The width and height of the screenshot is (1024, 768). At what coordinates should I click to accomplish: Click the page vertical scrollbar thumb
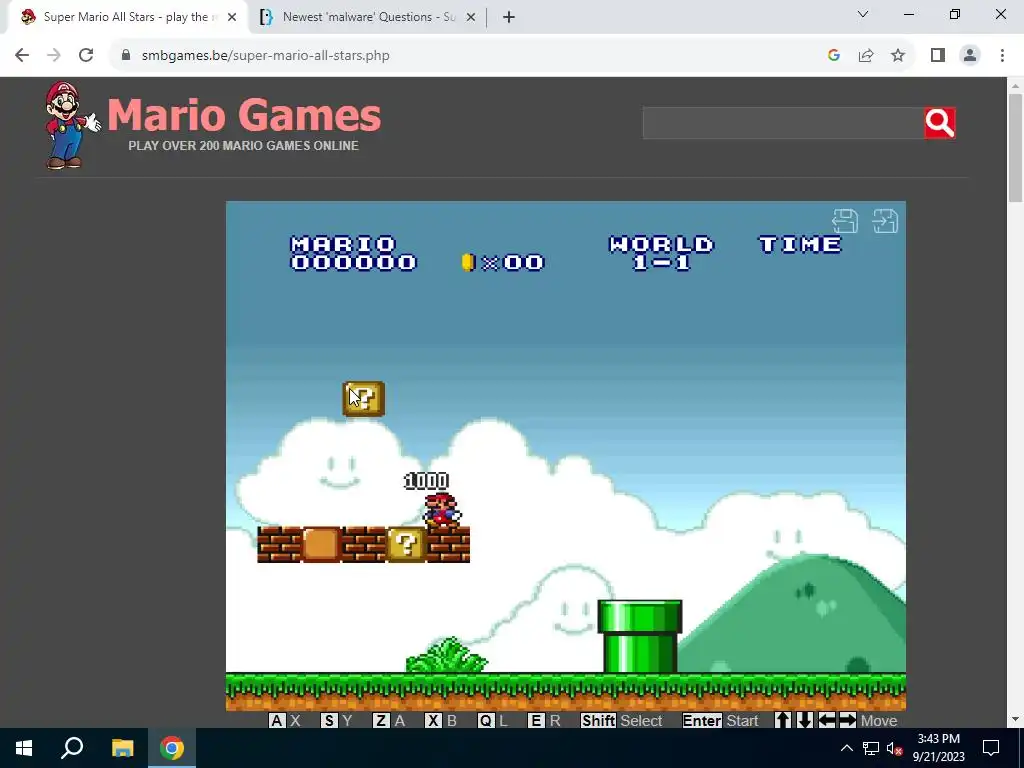point(1015,148)
